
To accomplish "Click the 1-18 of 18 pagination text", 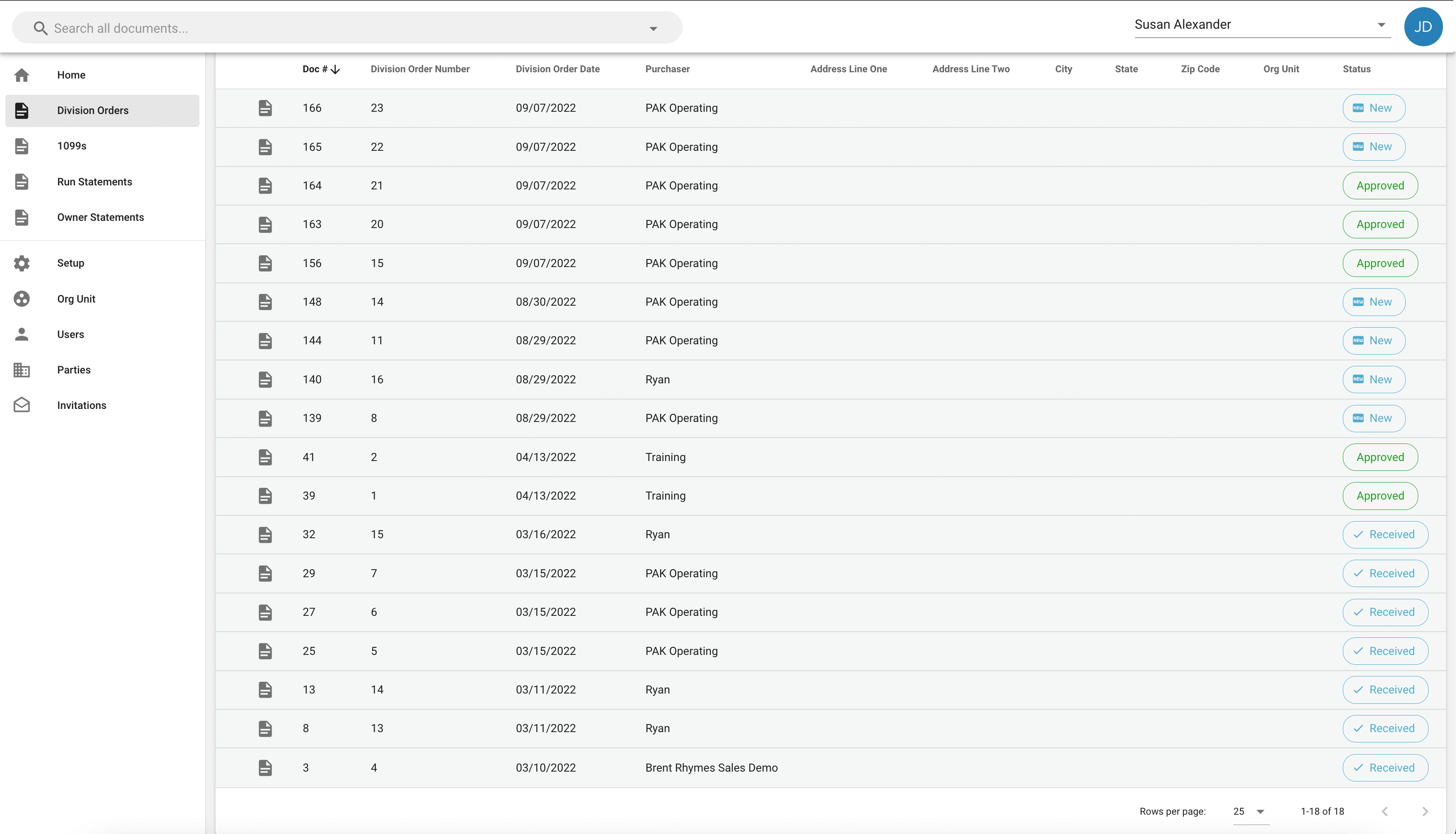I will 1322,811.
